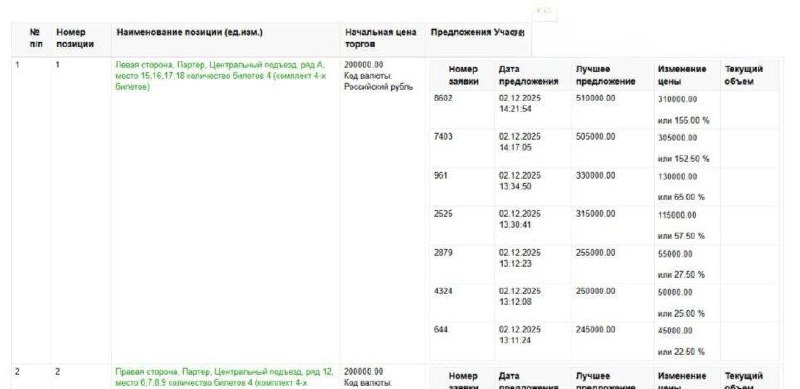The height and width of the screenshot is (389, 800).
Task: Select application number 961
Action: pyautogui.click(x=440, y=175)
